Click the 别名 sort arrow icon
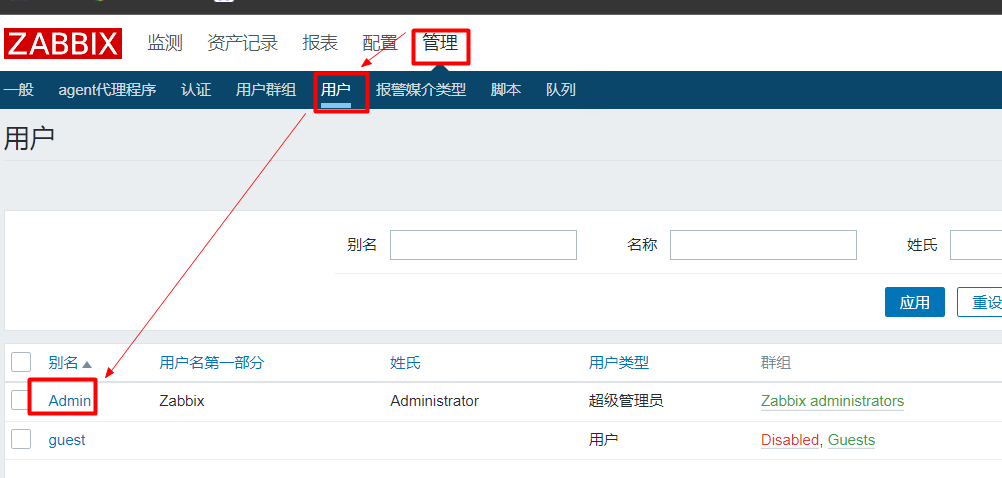Image resolution: width=1002 pixels, height=478 pixels. click(87, 364)
